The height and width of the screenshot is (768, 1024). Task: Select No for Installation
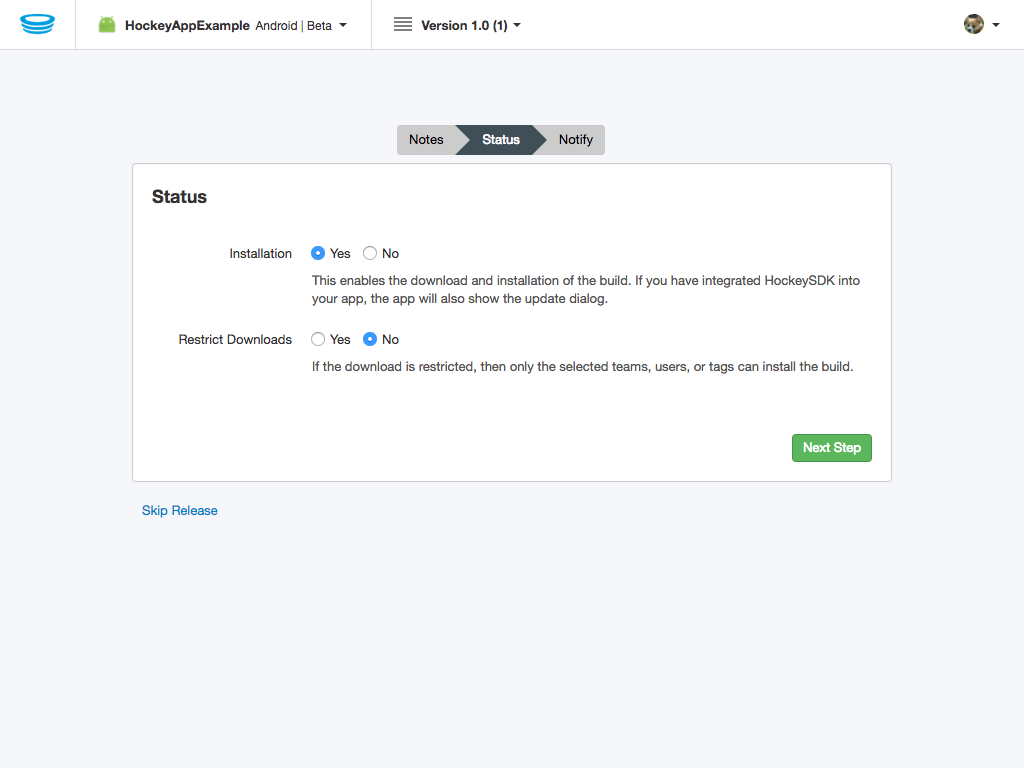pos(370,253)
